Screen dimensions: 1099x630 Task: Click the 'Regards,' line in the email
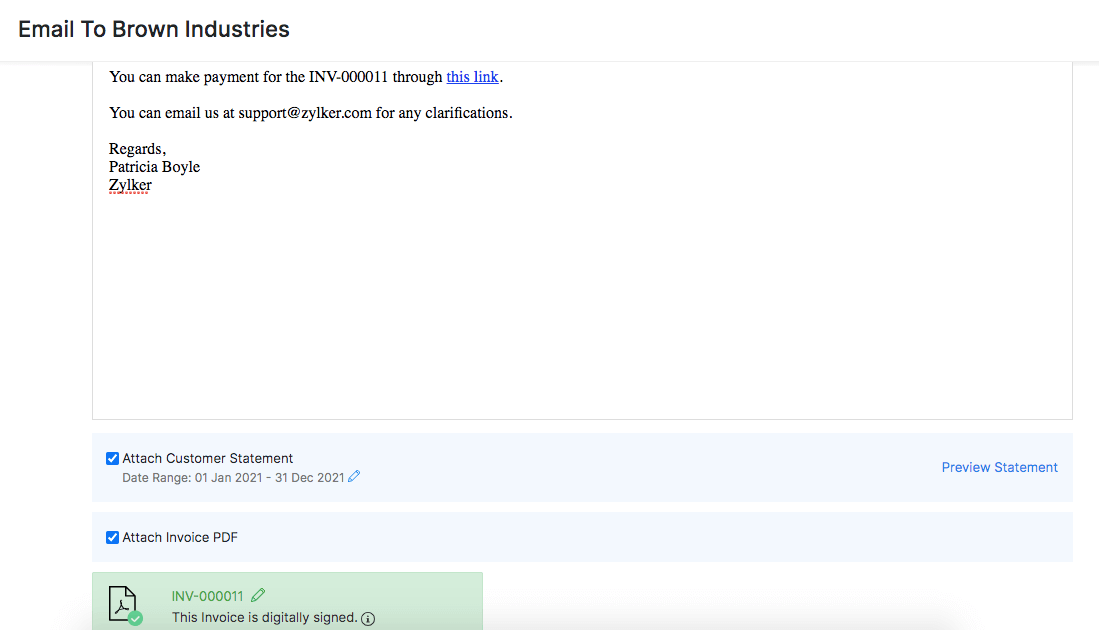coord(137,149)
